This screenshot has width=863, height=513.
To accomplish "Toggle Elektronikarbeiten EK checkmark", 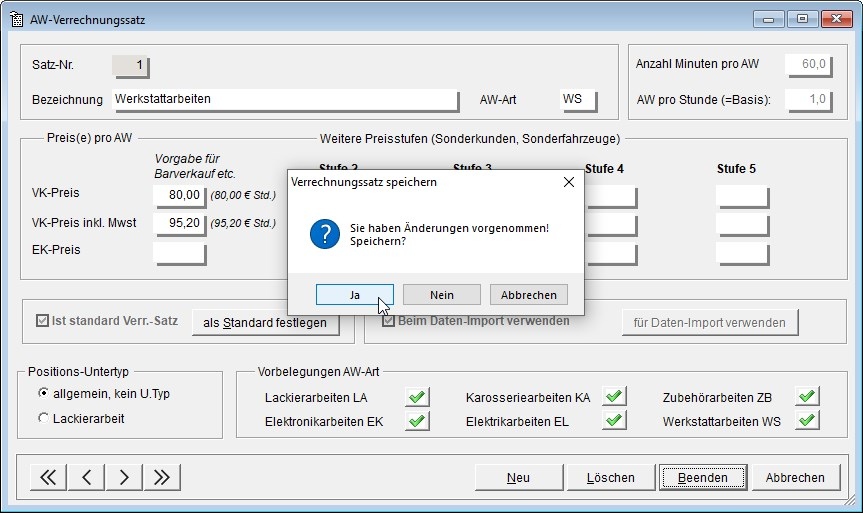I will pyautogui.click(x=417, y=421).
